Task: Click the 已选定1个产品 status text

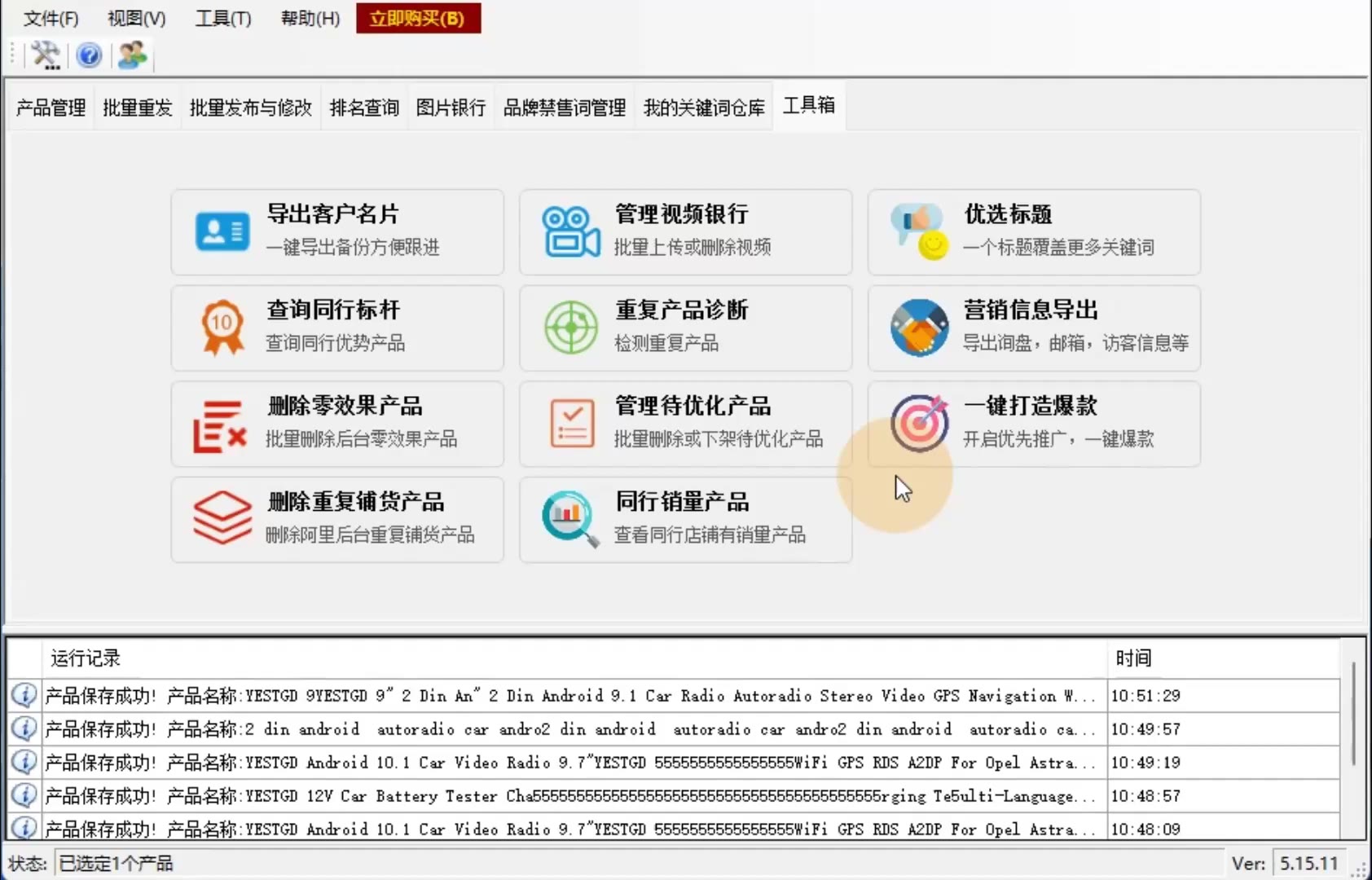Action: pyautogui.click(x=116, y=864)
